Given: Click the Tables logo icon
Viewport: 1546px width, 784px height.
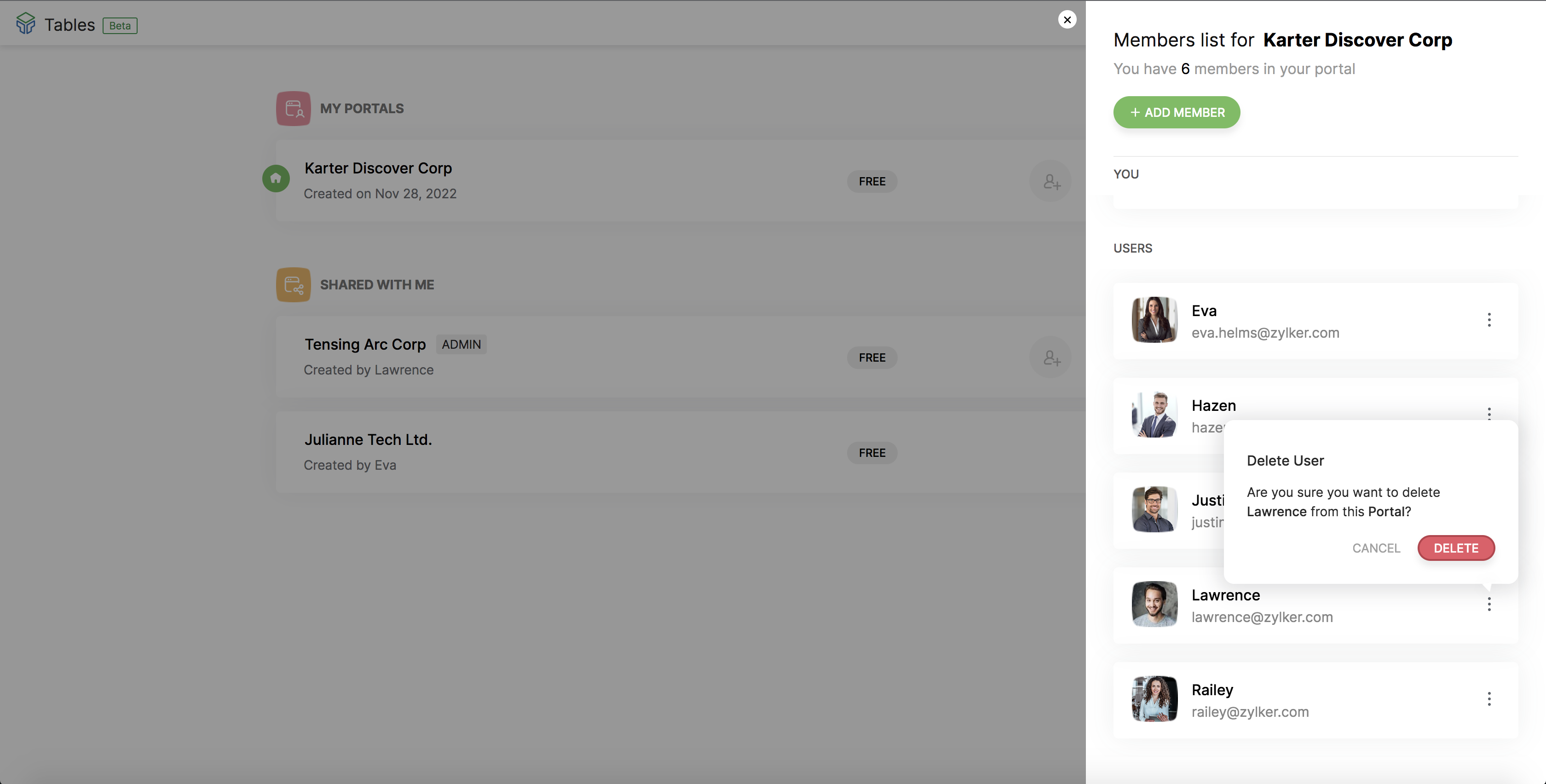Looking at the screenshot, I should click(x=25, y=24).
